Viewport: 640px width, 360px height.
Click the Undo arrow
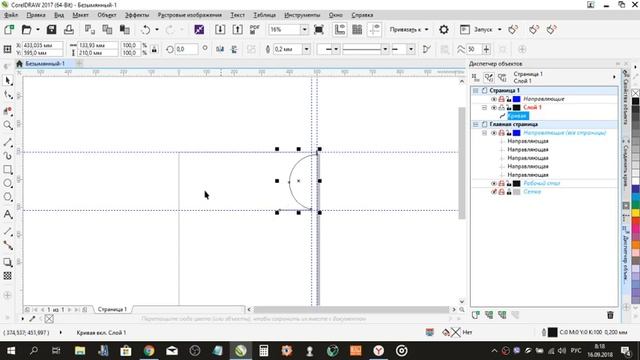click(x=146, y=29)
